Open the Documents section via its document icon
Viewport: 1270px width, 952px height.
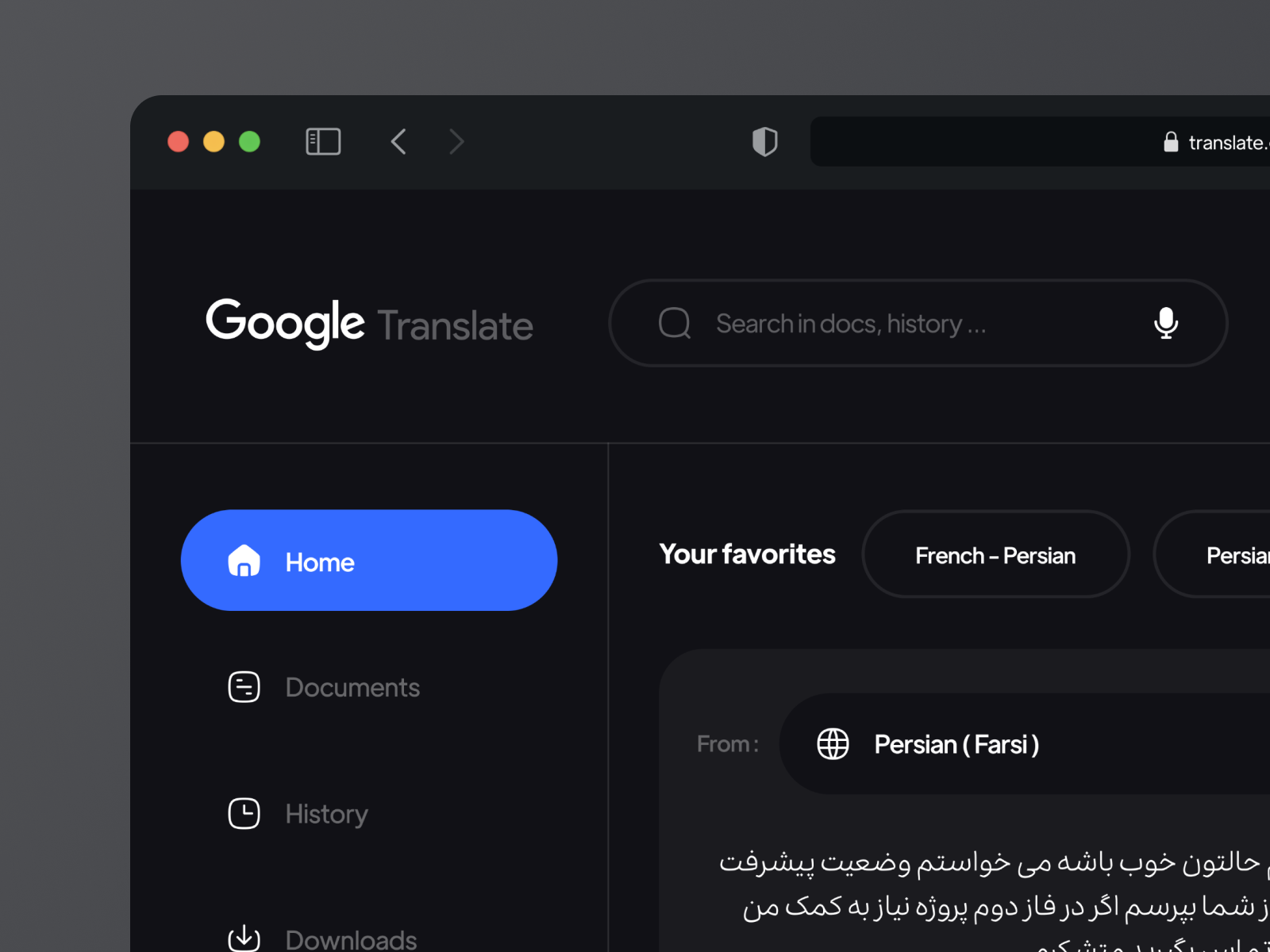244,687
